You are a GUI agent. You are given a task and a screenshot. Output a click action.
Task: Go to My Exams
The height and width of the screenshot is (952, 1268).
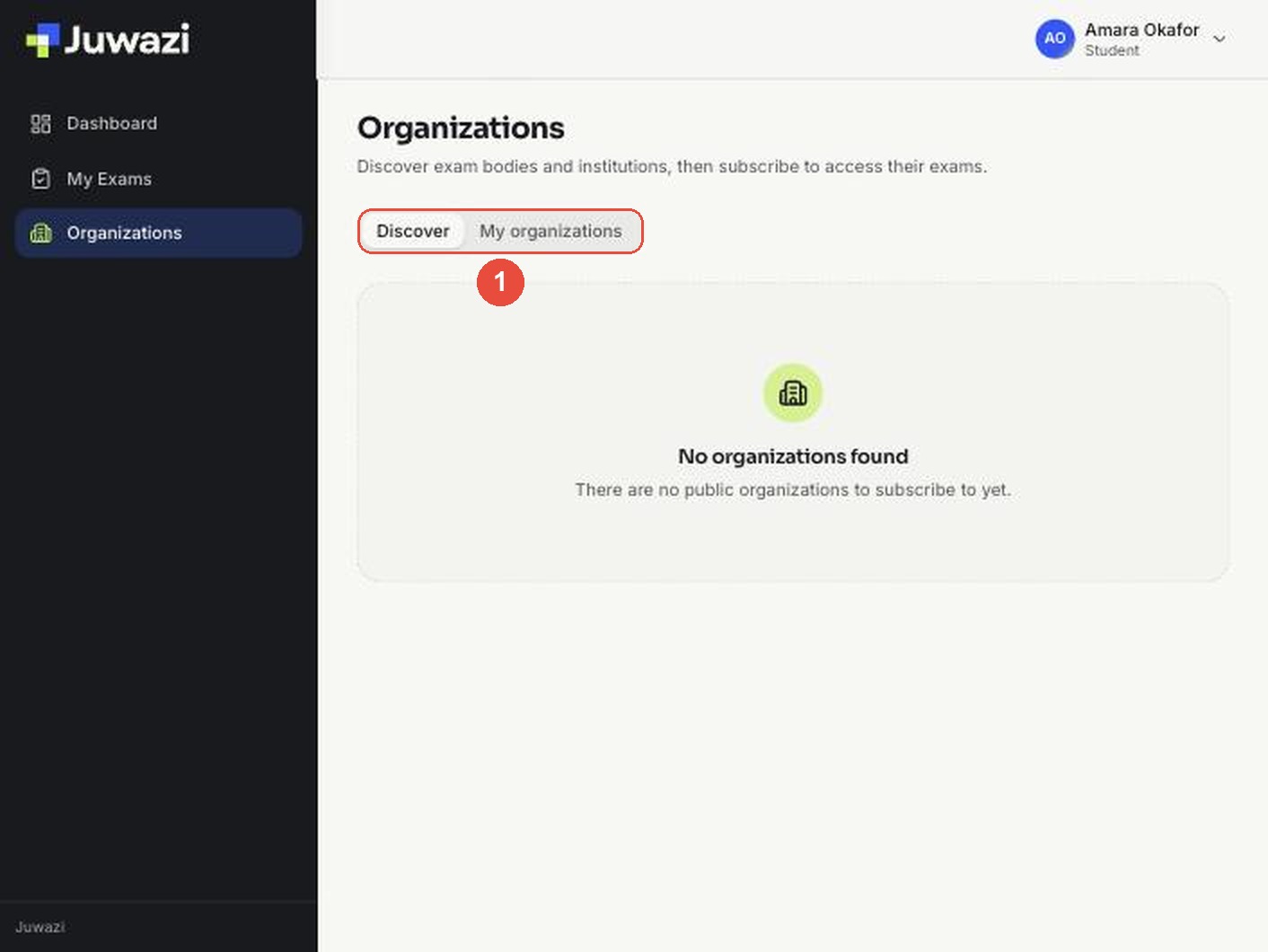coord(158,179)
